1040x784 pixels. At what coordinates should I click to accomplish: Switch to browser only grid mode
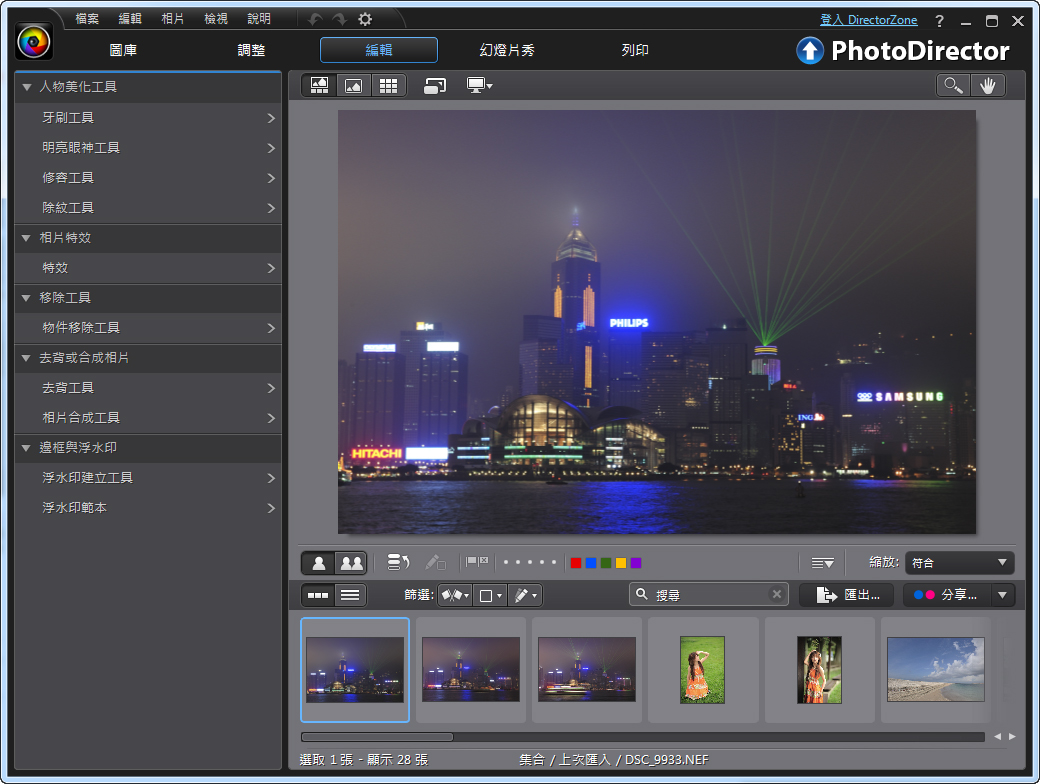[x=388, y=86]
